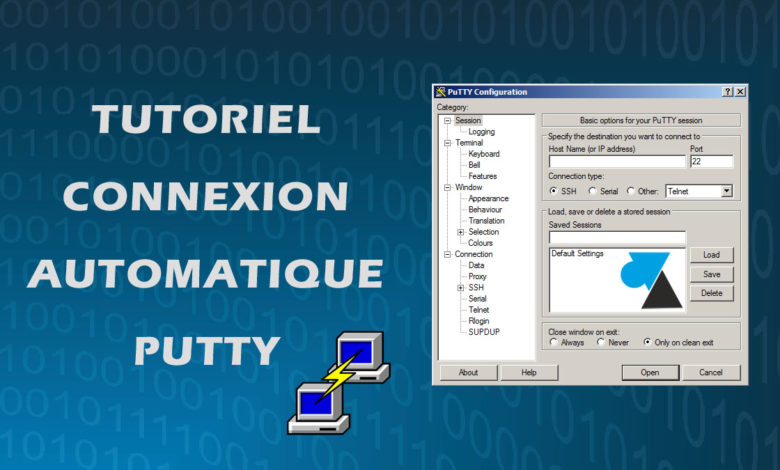Click the Help button
The image size is (780, 470).
pyautogui.click(x=529, y=373)
